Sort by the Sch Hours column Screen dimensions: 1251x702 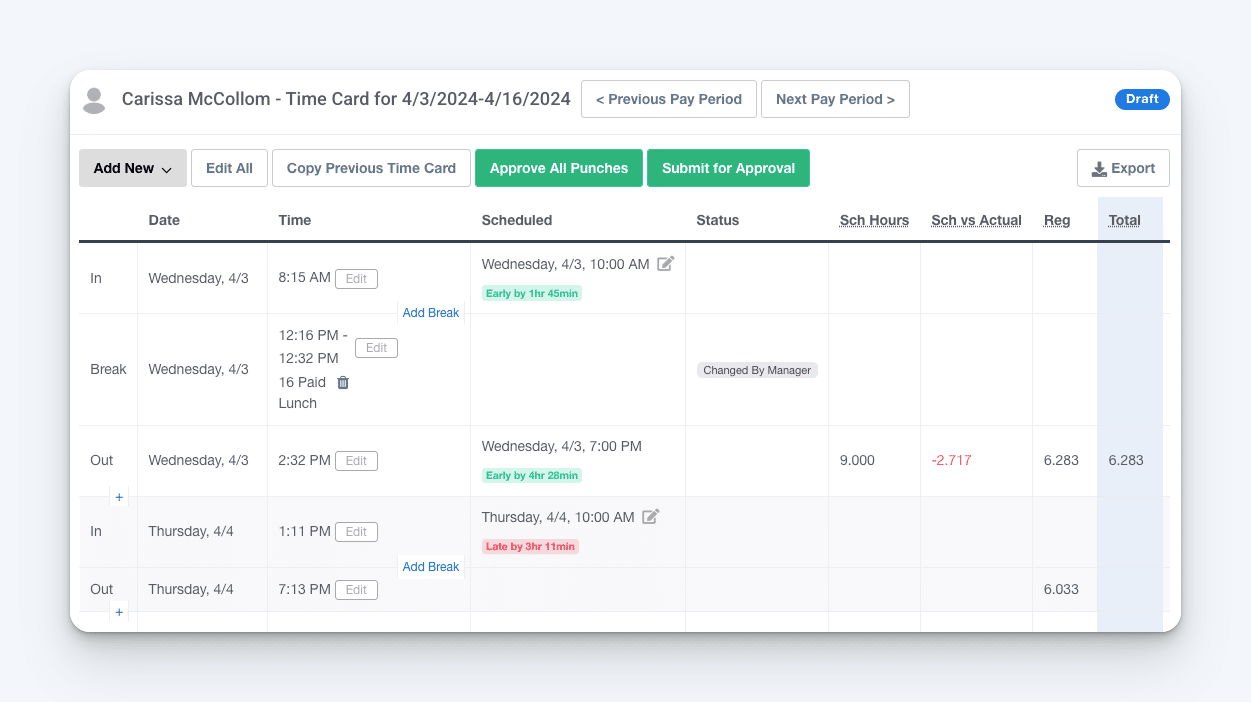click(874, 220)
